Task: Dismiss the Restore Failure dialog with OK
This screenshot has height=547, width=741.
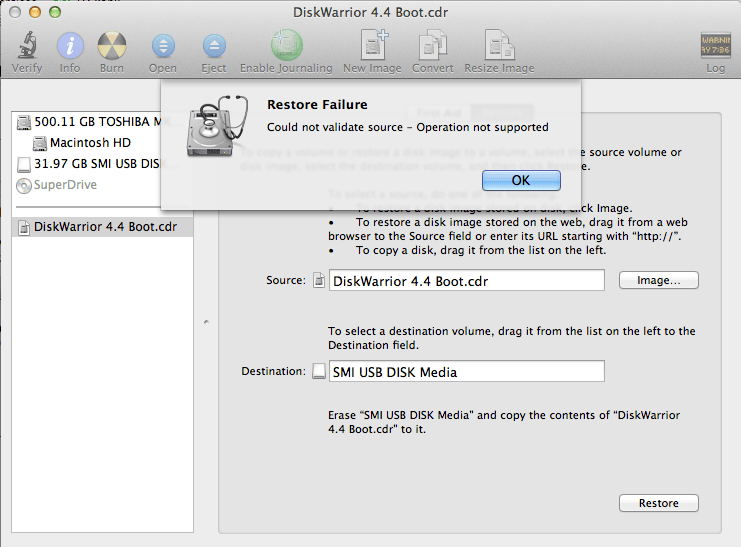Action: [x=521, y=181]
